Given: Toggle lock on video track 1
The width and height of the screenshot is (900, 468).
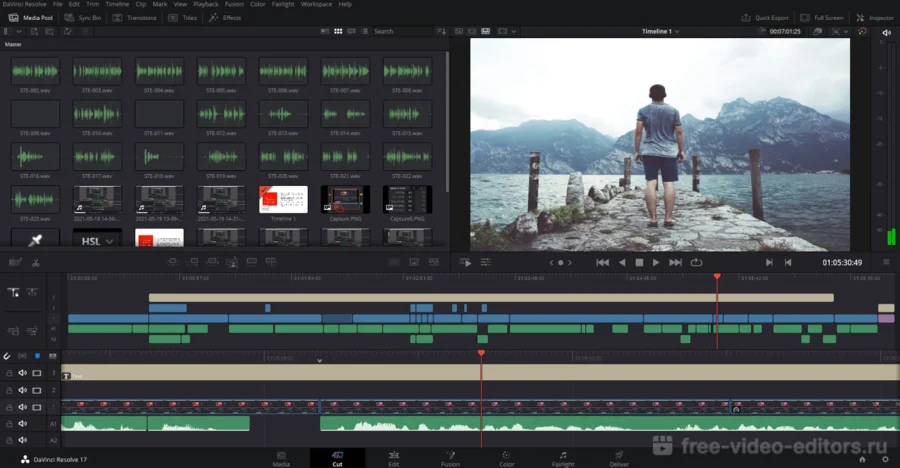Looking at the screenshot, I should (x=9, y=407).
